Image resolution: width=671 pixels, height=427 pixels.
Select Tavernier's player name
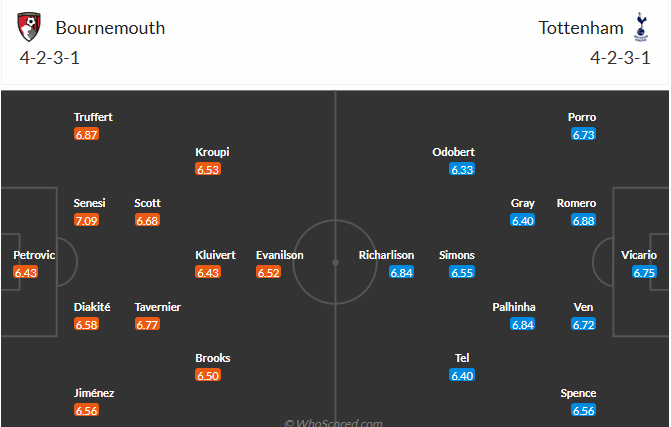[x=157, y=307]
